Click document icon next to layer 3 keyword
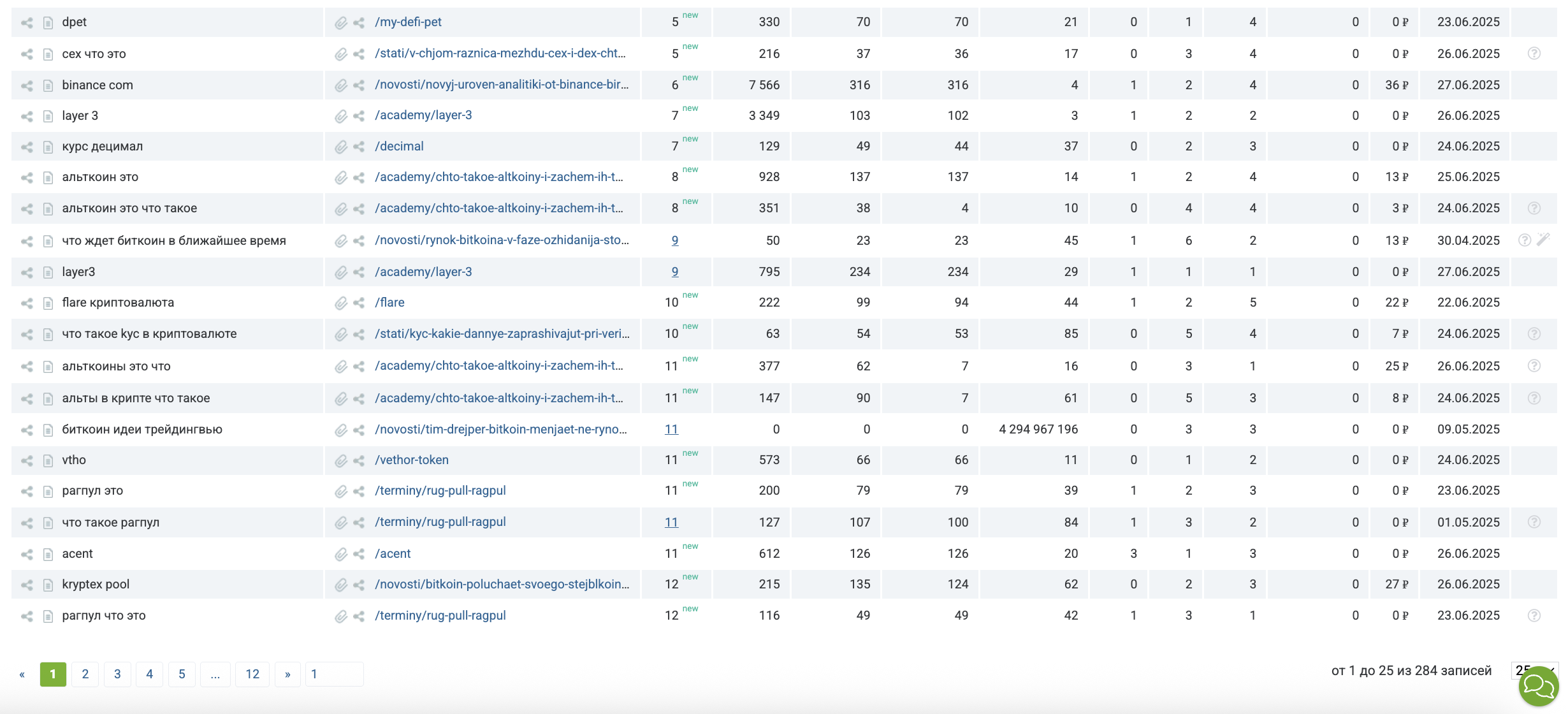Viewport: 1568px width, 714px height. [x=48, y=116]
